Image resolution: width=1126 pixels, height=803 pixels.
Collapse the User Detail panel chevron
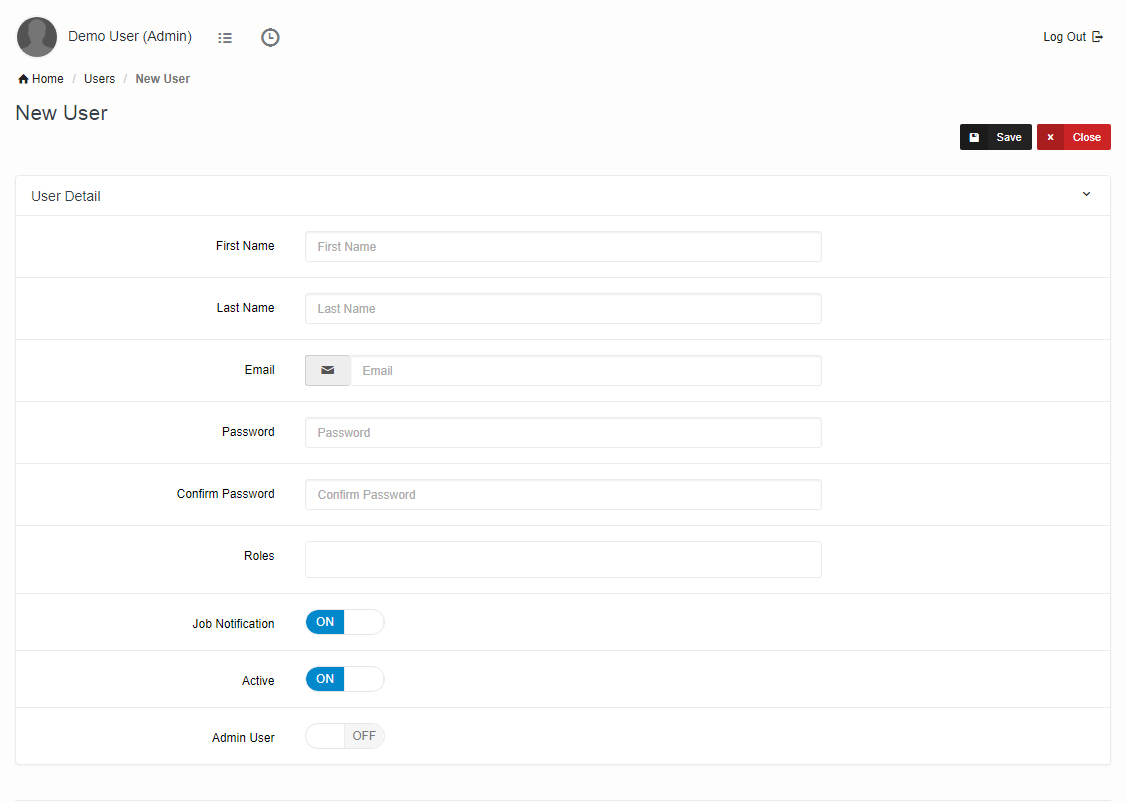1086,195
